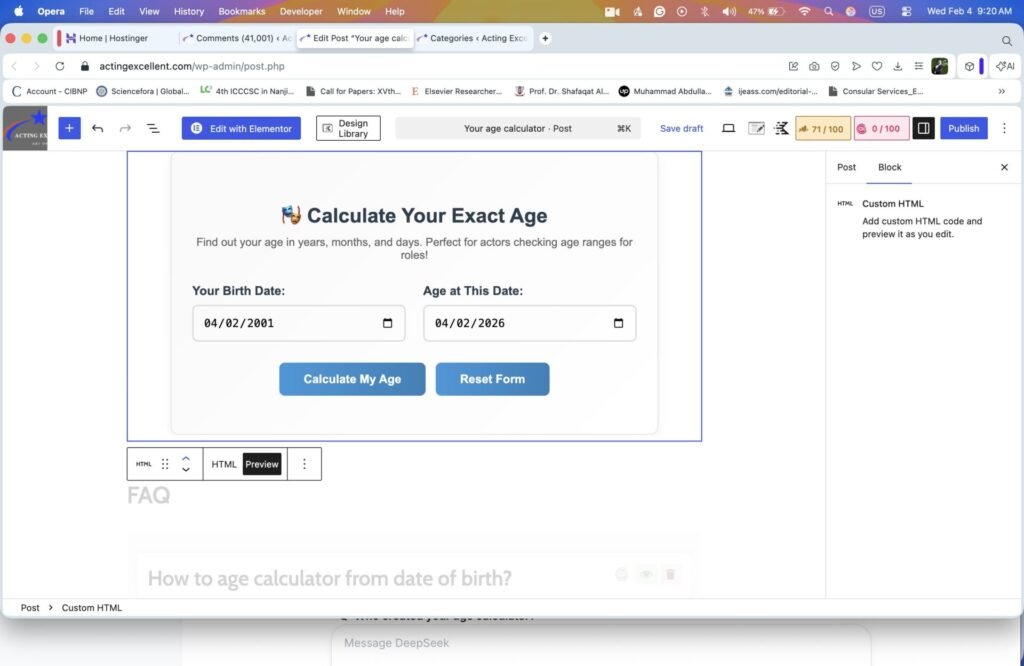Screen dimensions: 1024x666
Task: Move the HTML block down with the chevron
Action: [186, 469]
